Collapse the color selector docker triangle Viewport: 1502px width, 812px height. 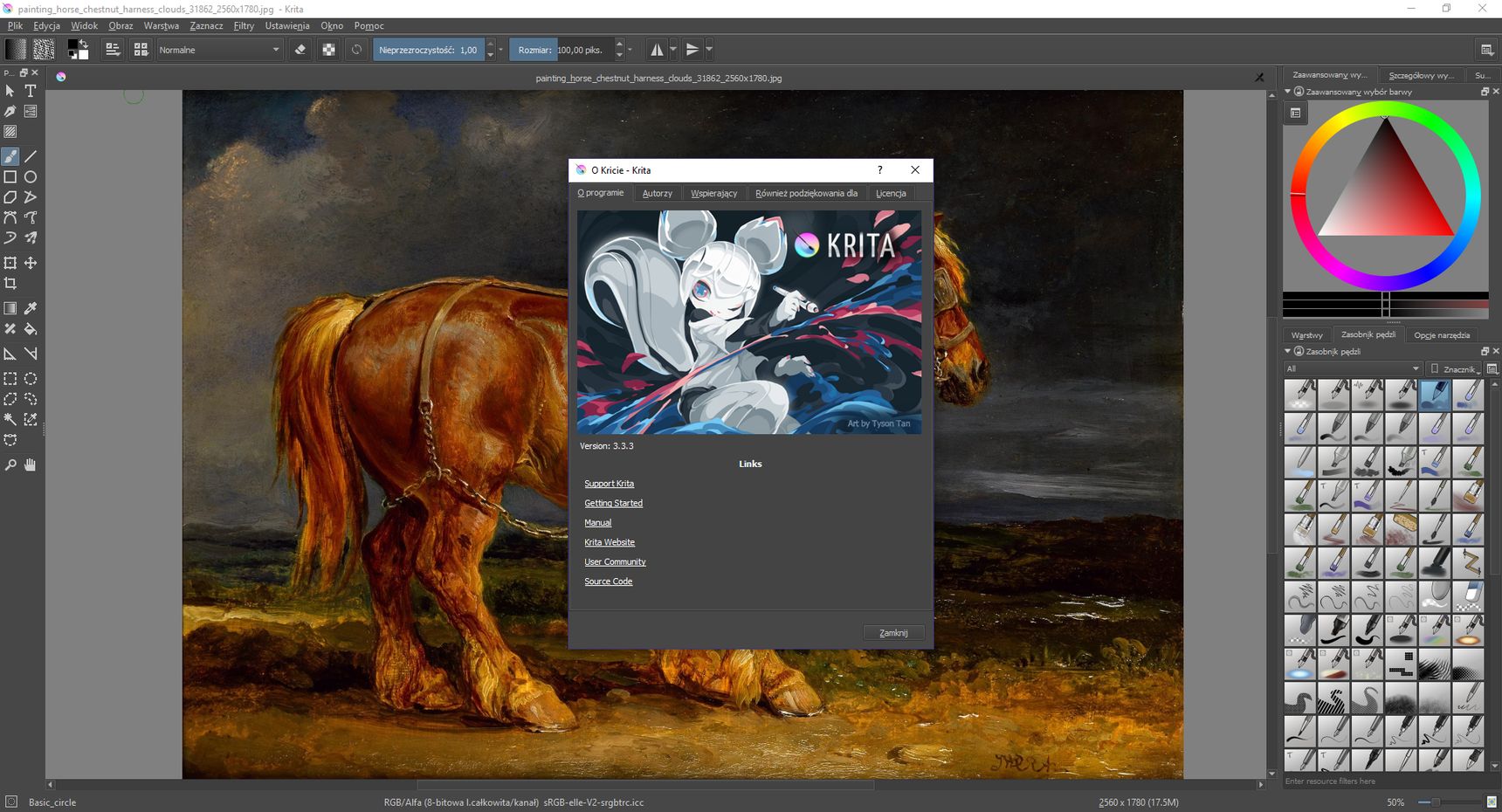(1288, 92)
